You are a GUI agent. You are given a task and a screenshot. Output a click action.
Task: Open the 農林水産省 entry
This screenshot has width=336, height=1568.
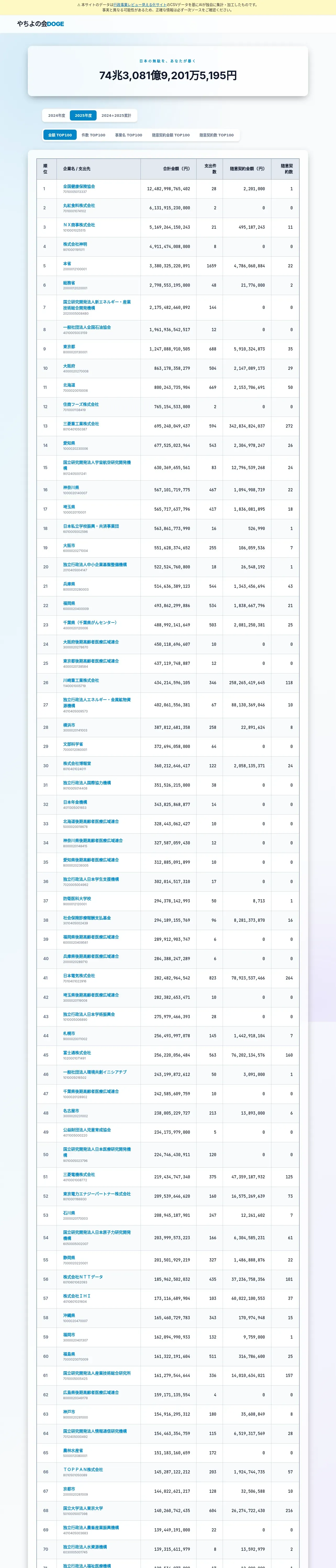[x=73, y=1450]
